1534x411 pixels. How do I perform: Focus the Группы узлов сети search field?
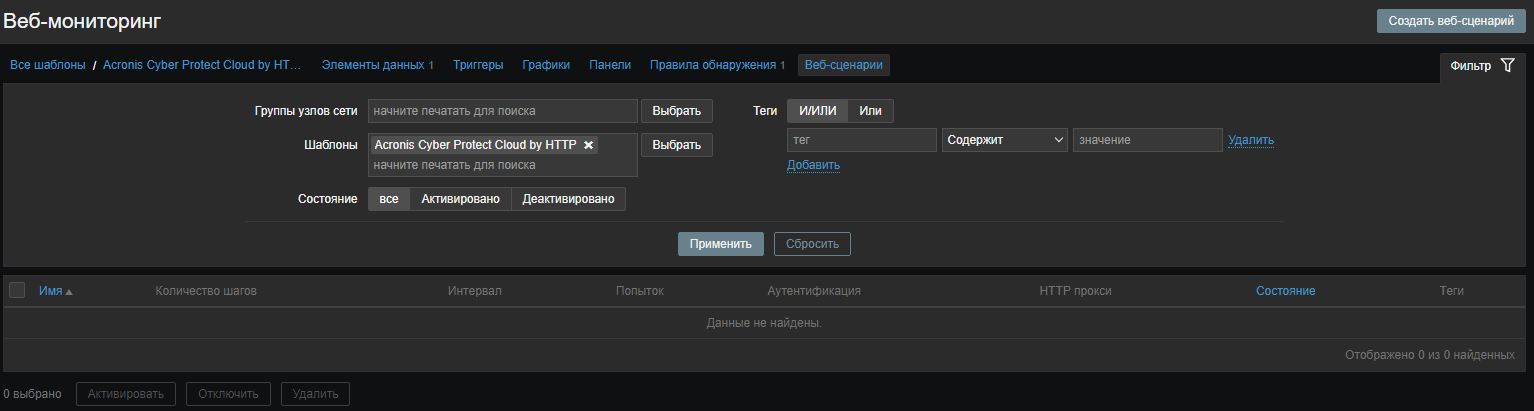point(502,111)
